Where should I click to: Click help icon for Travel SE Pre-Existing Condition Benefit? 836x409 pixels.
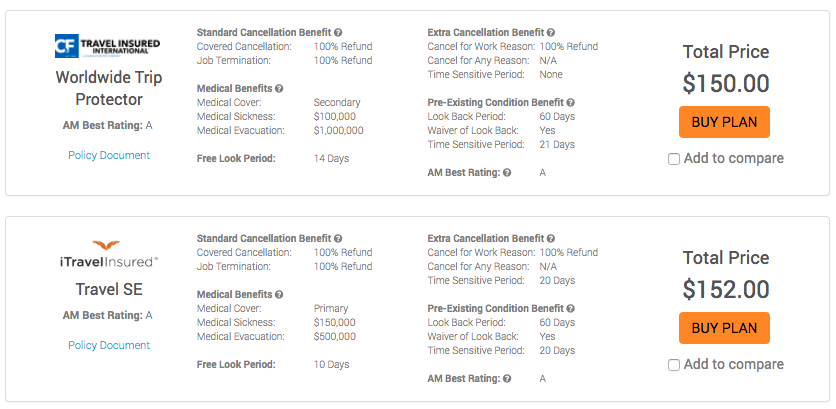coord(570,308)
